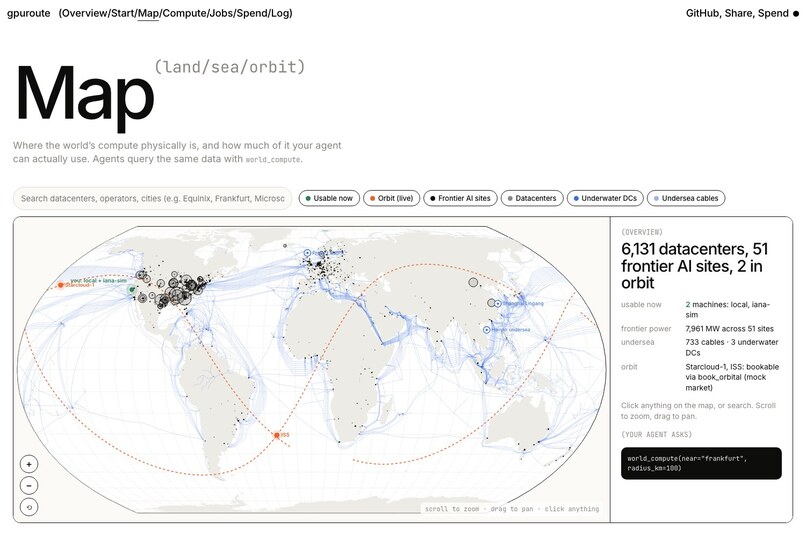Click the inline world_compute code in the description
Viewport: 806px width, 537px height.
point(273,160)
